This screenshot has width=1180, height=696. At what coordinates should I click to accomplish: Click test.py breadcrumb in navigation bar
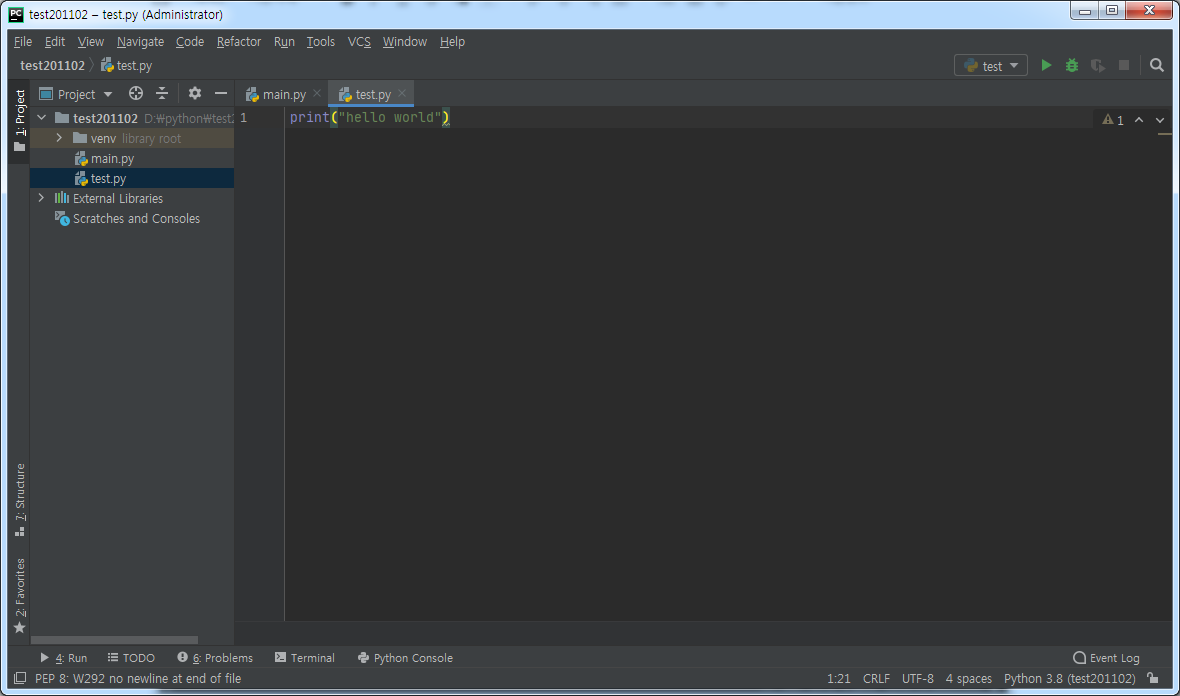coord(126,65)
